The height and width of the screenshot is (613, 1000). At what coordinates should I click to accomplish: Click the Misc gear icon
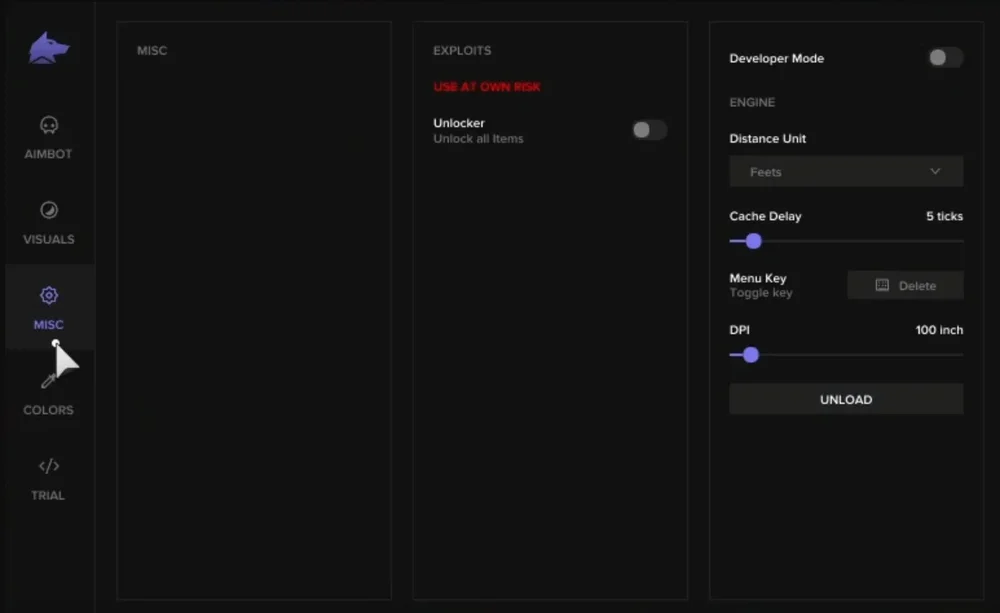(48, 296)
